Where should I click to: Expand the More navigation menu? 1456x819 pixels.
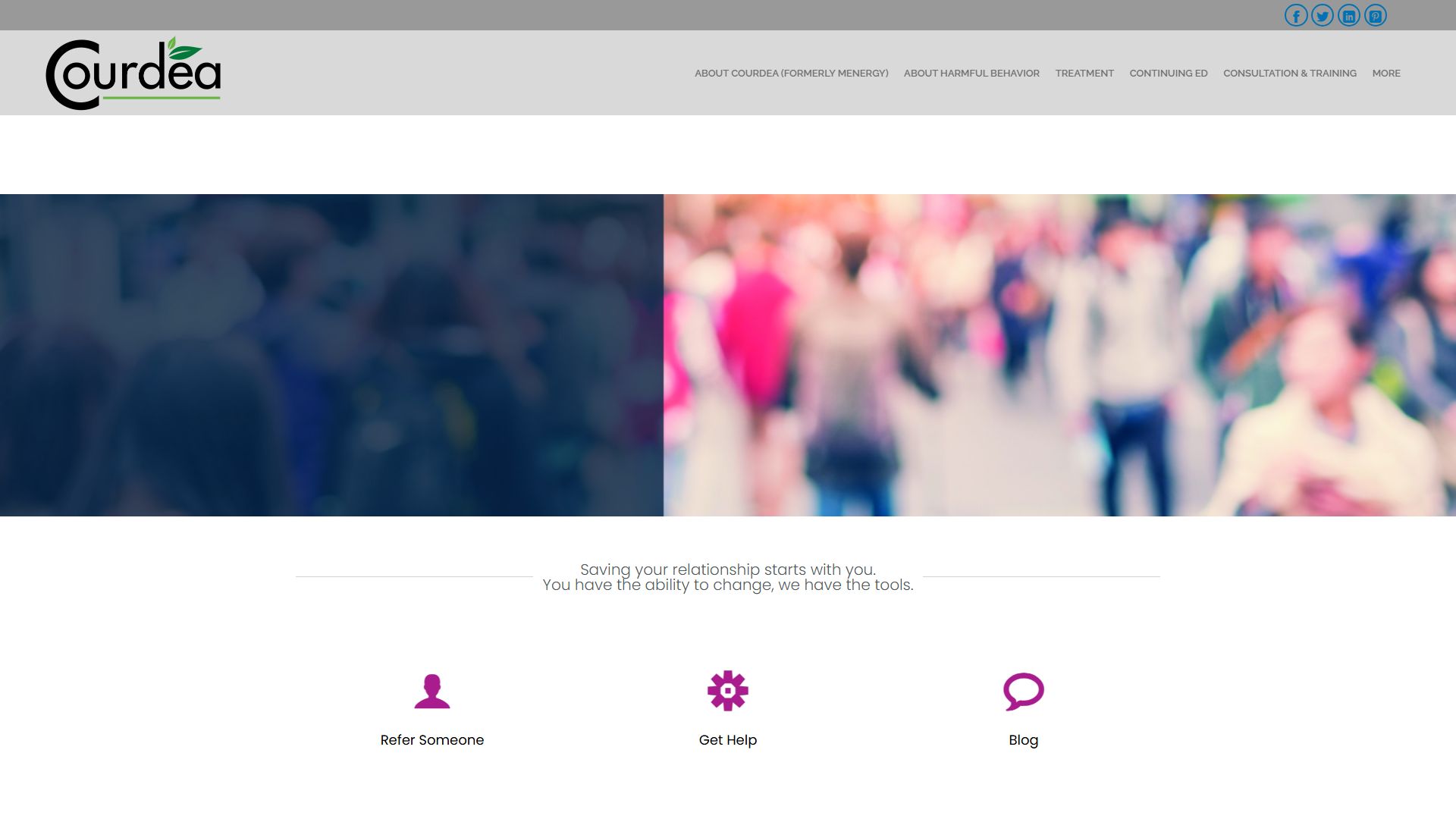coord(1386,74)
